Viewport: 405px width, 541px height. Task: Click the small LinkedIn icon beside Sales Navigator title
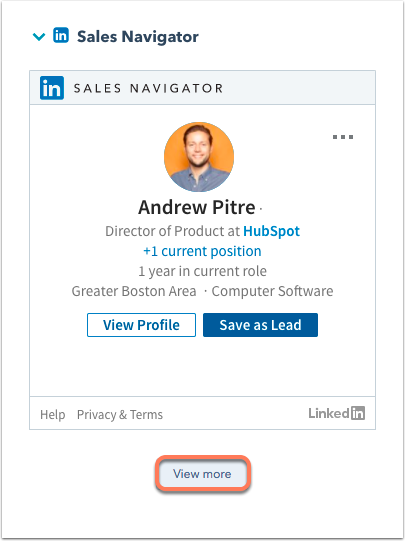[61, 36]
